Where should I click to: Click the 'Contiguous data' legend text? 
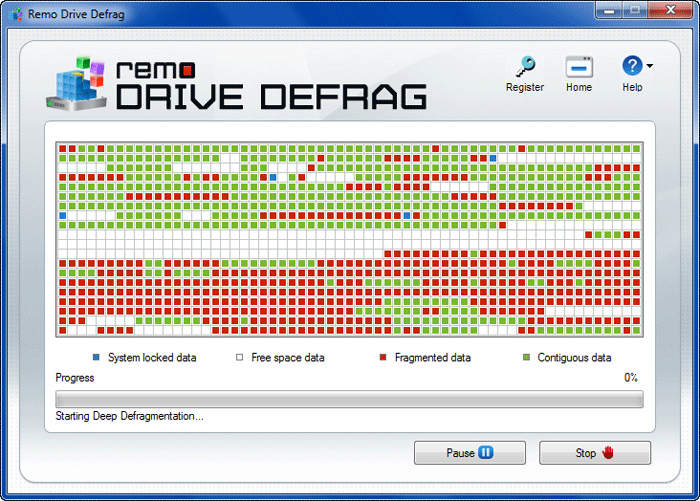click(x=574, y=358)
